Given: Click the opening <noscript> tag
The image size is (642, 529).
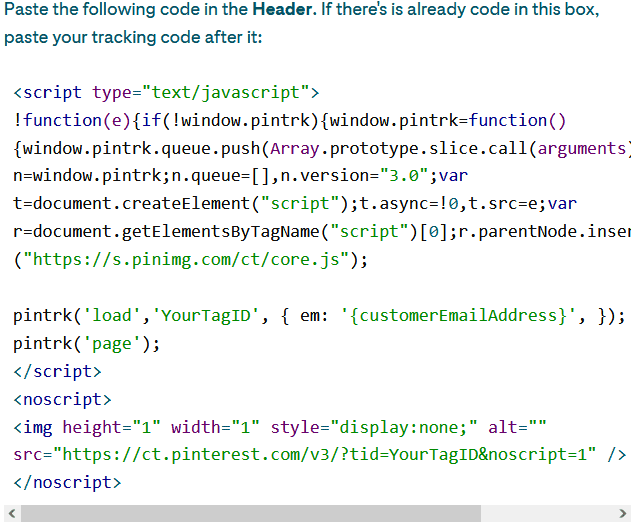Looking at the screenshot, I should (62, 399).
